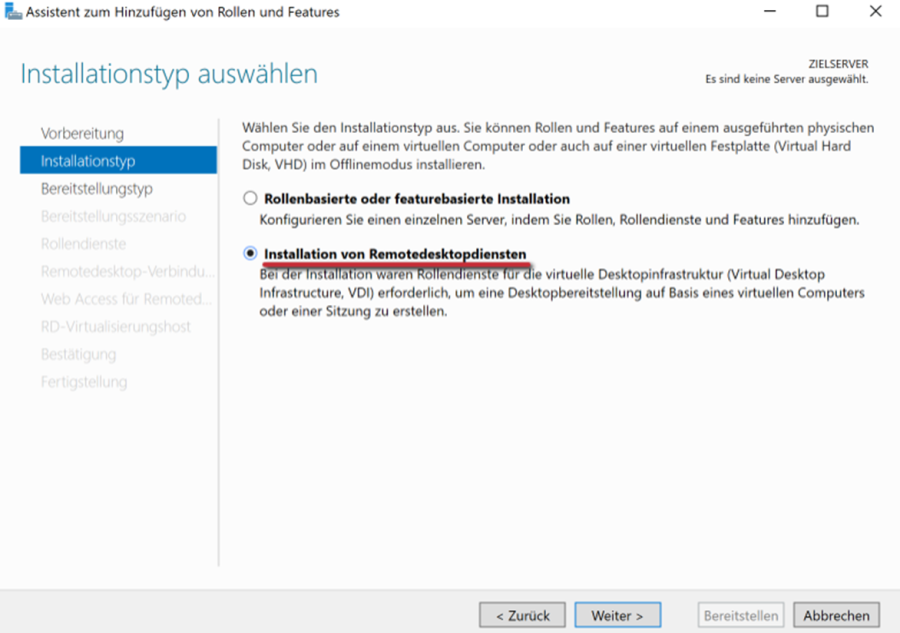Go to the Vorbereitung step
This screenshot has height=633, width=900.
pyautogui.click(x=82, y=133)
